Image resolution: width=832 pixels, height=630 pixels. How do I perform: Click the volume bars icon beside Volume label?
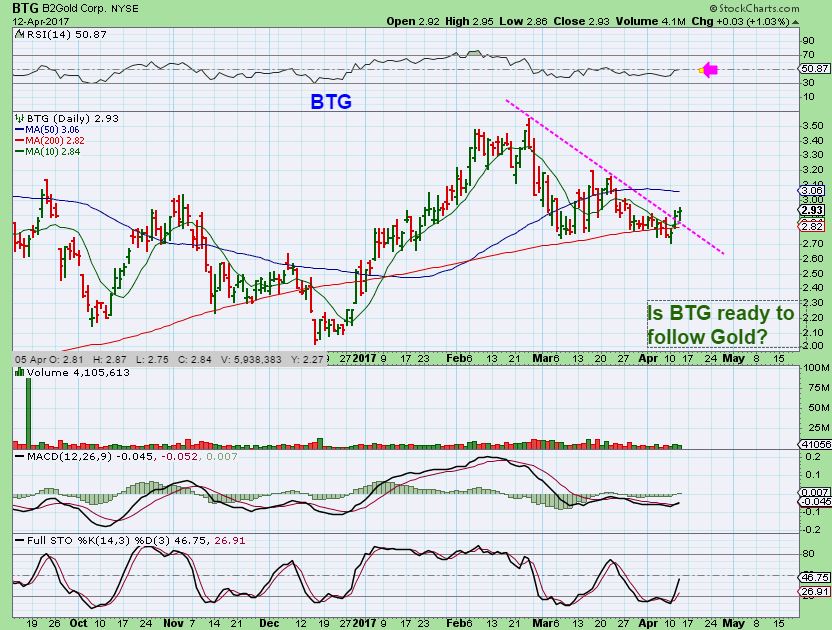20,372
